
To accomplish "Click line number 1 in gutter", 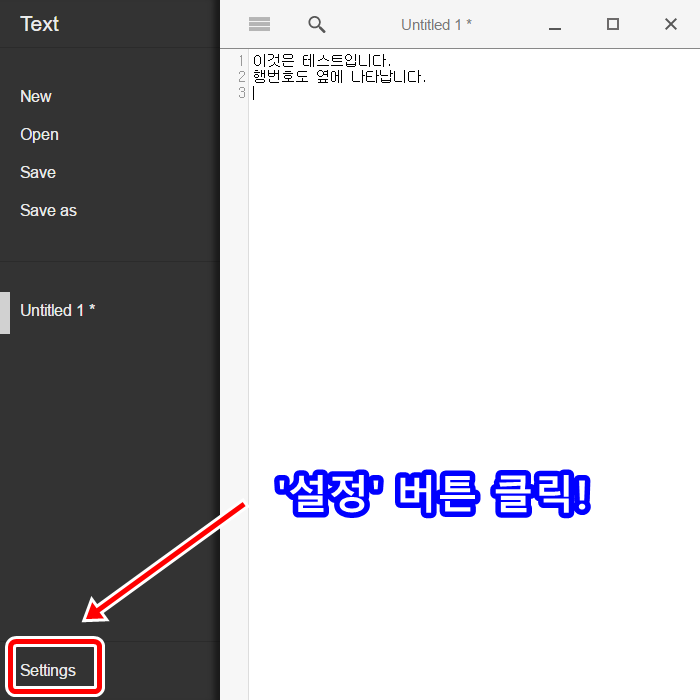I will point(241,60).
